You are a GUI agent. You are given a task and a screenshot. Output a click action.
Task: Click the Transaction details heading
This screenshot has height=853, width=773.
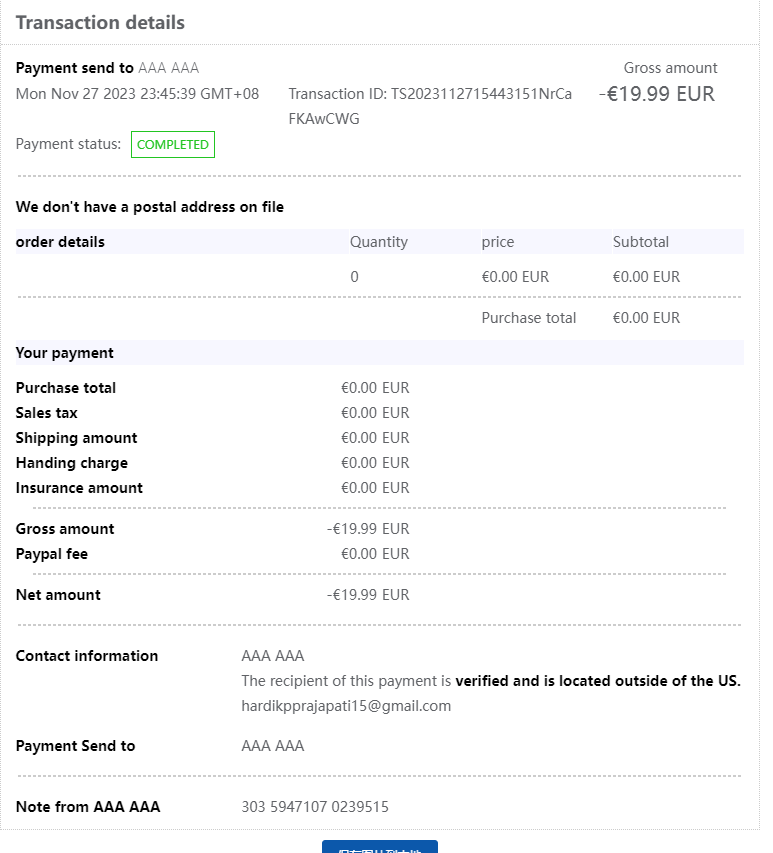100,22
